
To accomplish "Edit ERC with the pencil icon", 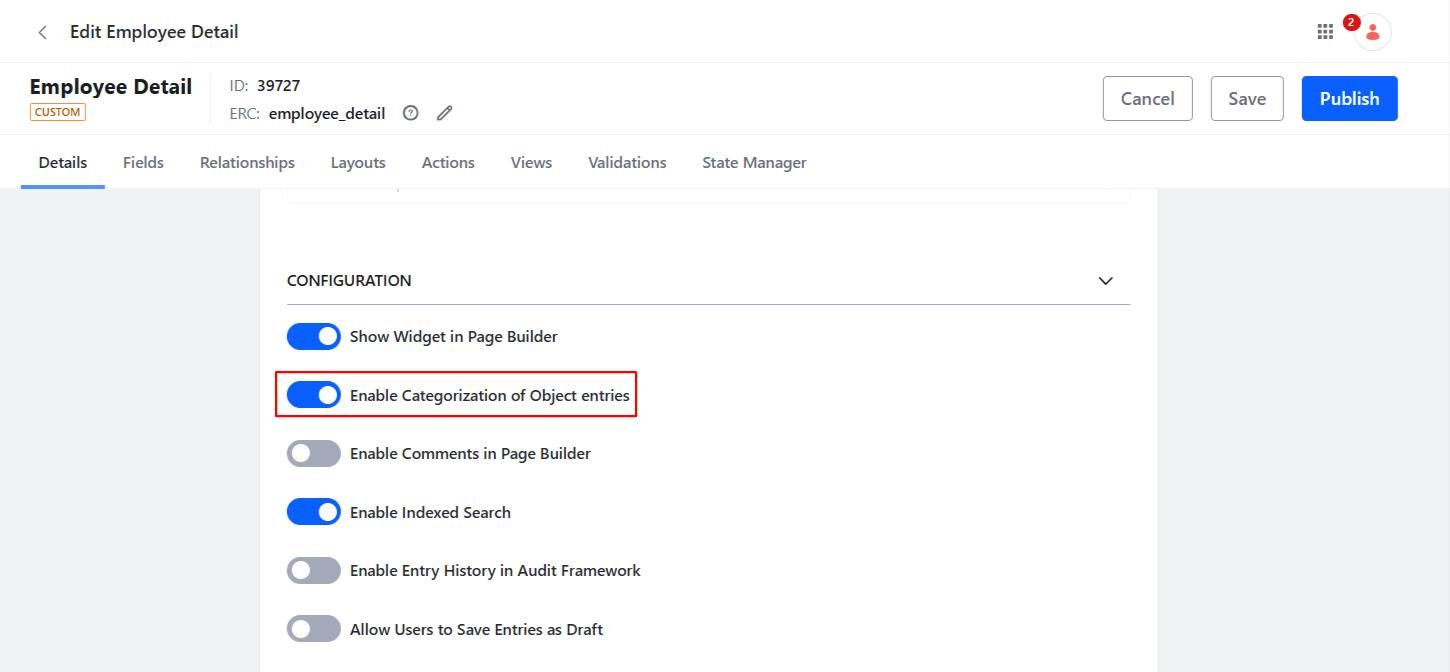I will pyautogui.click(x=444, y=113).
